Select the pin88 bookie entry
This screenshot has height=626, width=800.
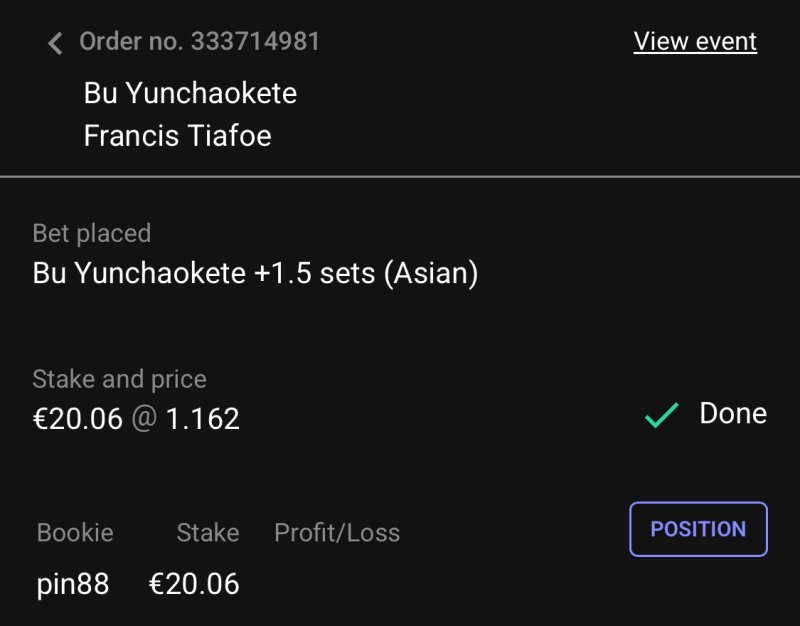coord(73,584)
